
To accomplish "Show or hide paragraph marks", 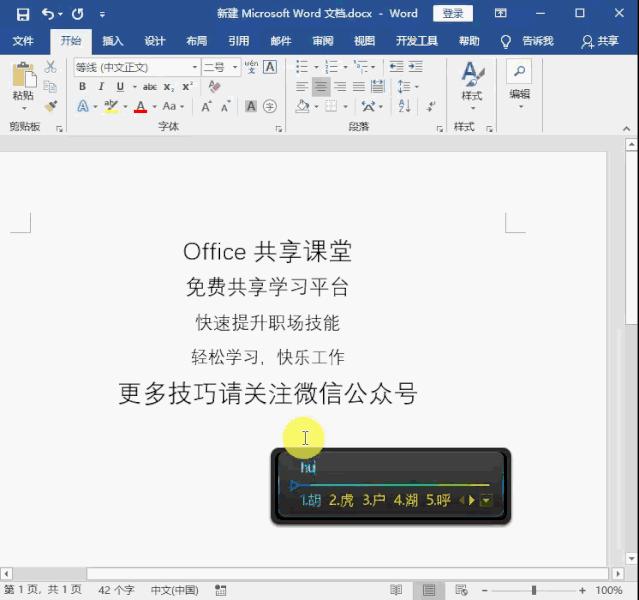I will [x=430, y=106].
